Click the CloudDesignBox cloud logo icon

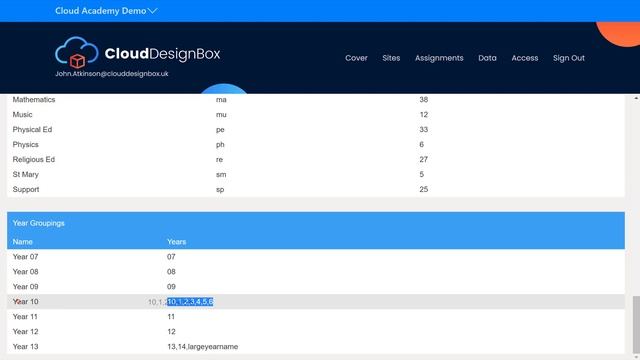point(77,53)
